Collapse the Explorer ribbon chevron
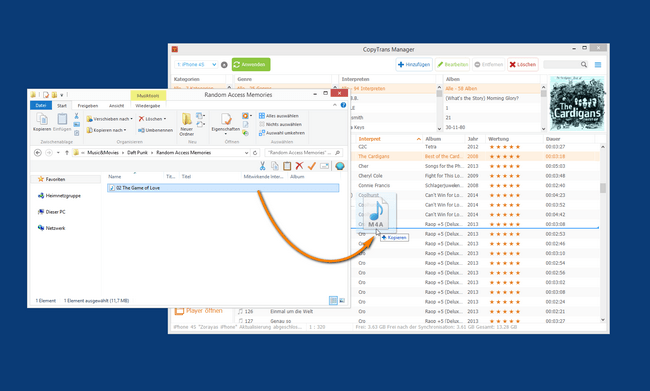This screenshot has width=650, height=391. click(335, 105)
